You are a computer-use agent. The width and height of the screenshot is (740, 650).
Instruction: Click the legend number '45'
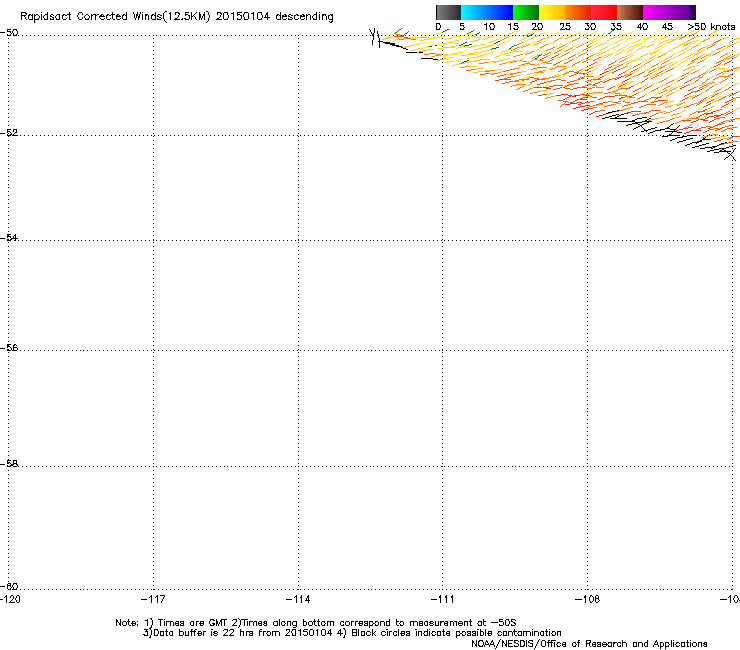[667, 27]
